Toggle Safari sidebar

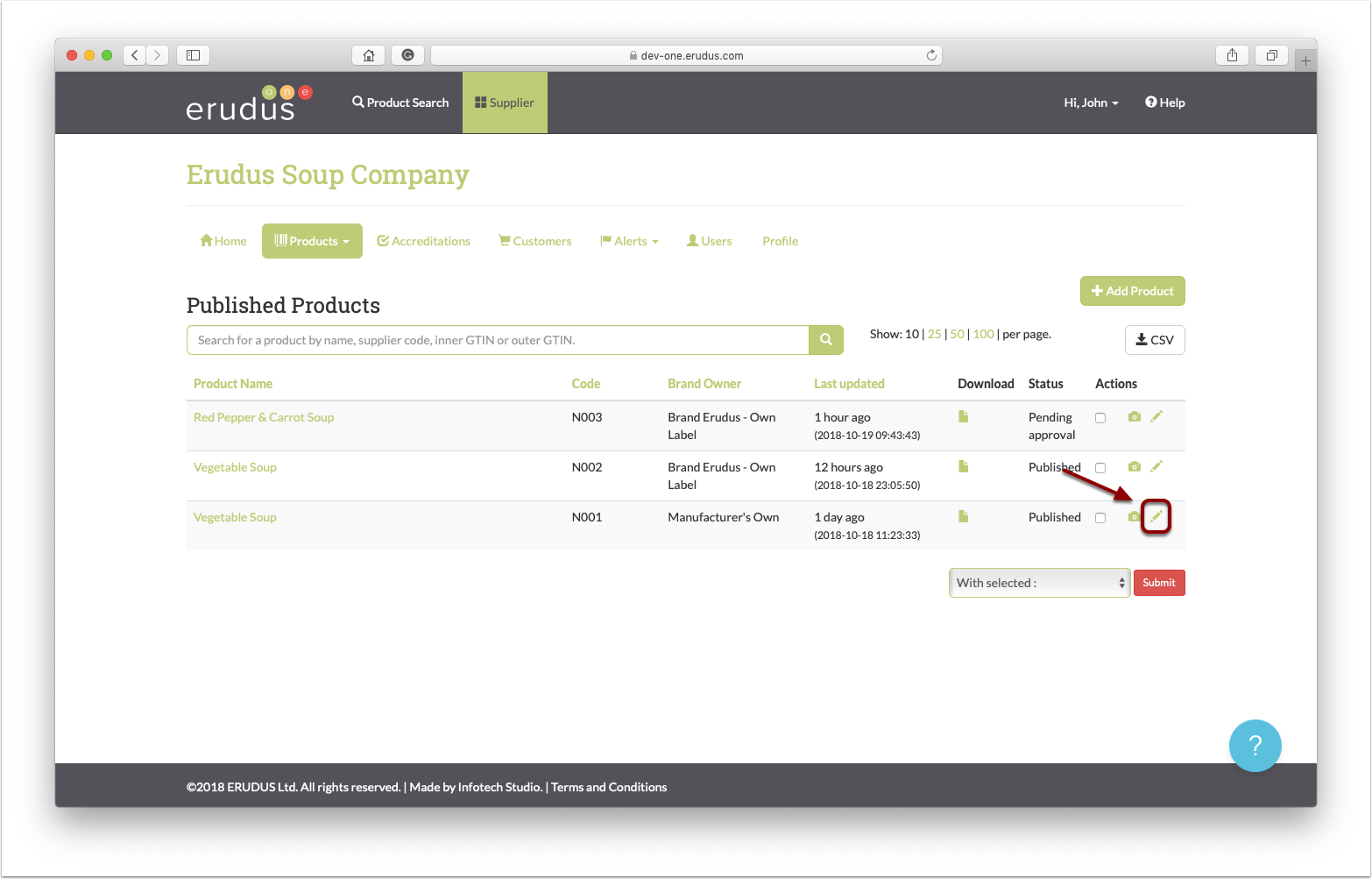click(x=193, y=55)
